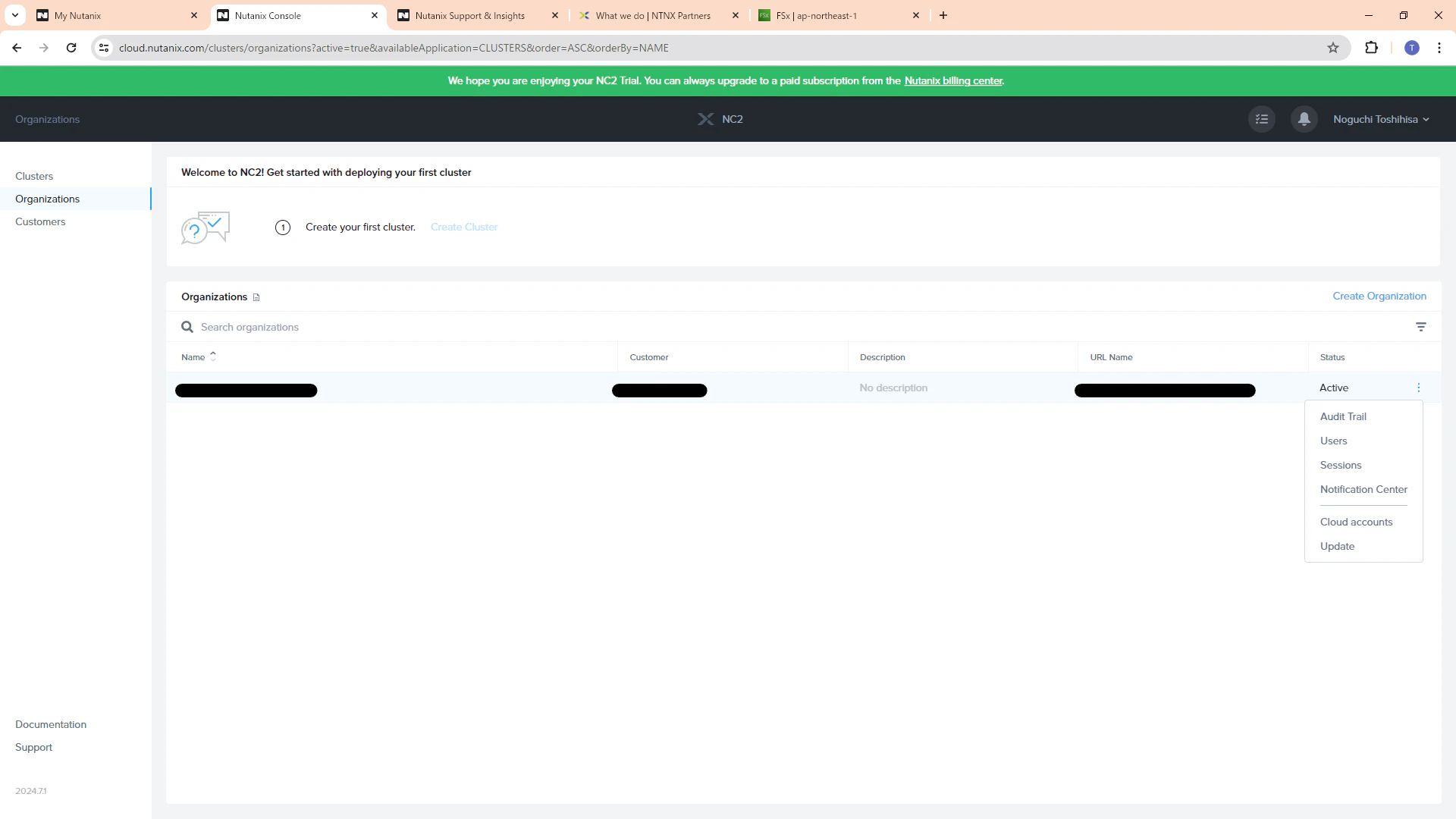
Task: Open Support in the sidebar
Action: [33, 747]
